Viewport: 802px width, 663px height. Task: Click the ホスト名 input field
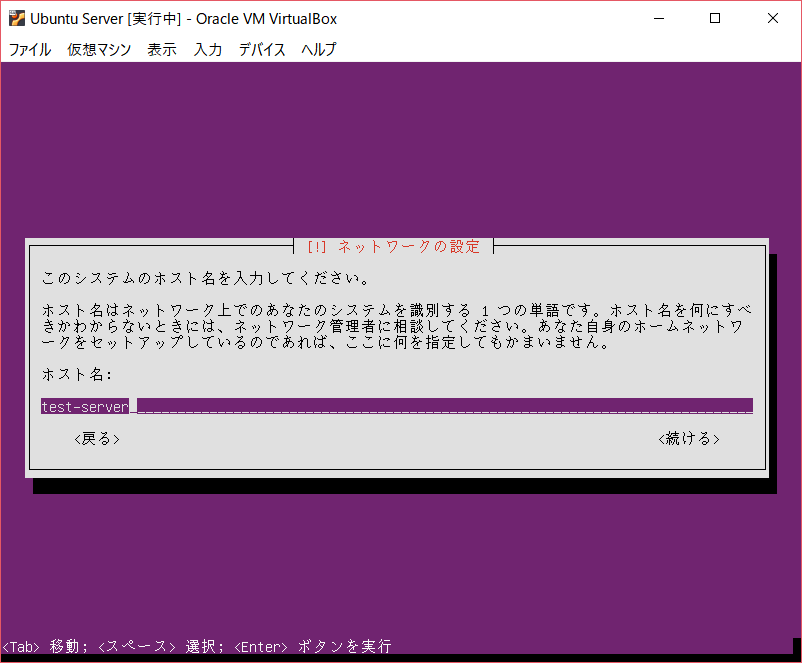396,405
